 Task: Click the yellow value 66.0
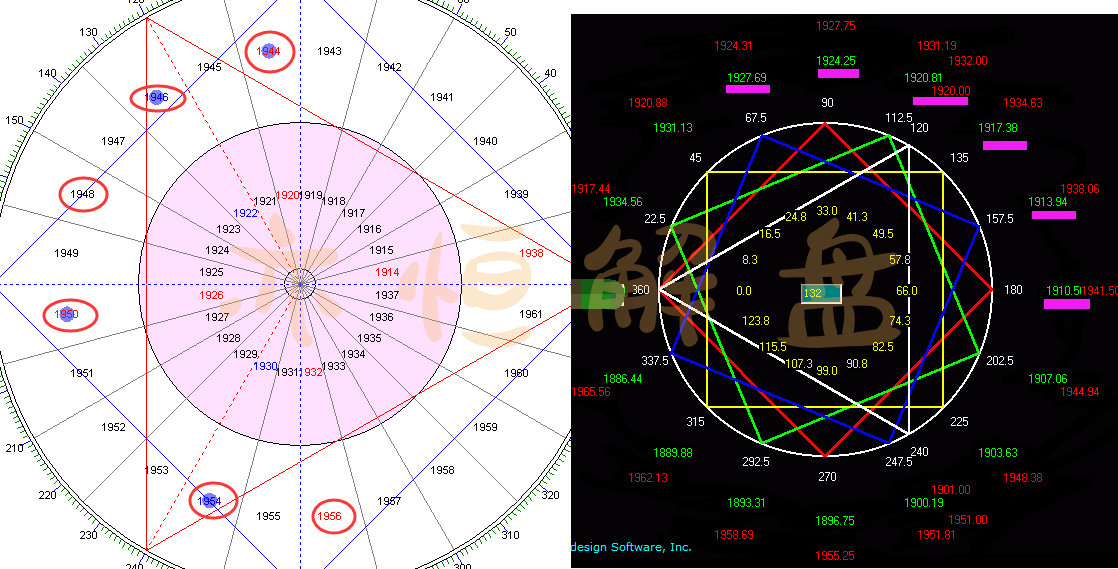click(x=907, y=291)
